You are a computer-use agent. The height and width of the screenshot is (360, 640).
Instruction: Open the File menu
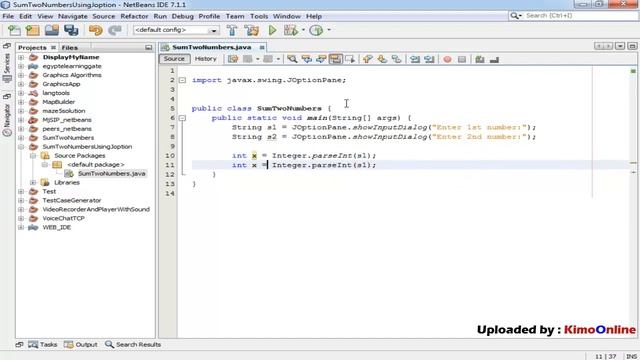(x=8, y=16)
